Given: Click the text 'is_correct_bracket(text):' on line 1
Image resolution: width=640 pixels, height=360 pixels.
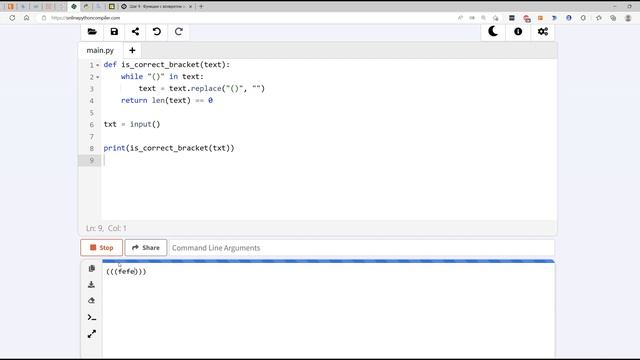Looking at the screenshot, I should (x=176, y=64).
